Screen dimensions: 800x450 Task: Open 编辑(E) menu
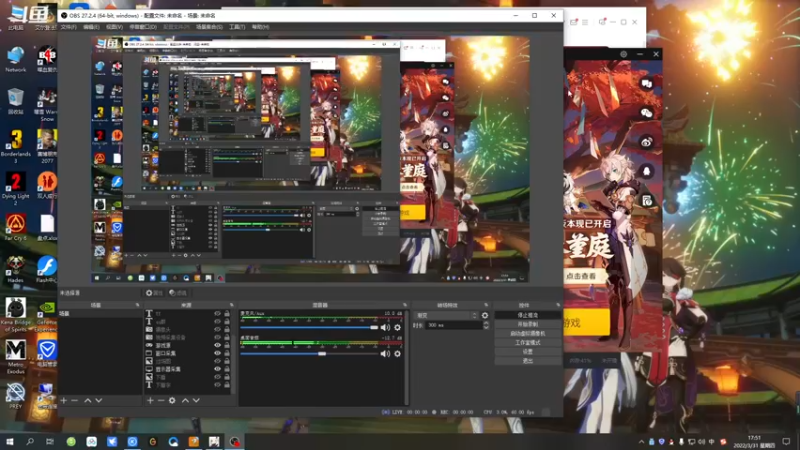91,27
